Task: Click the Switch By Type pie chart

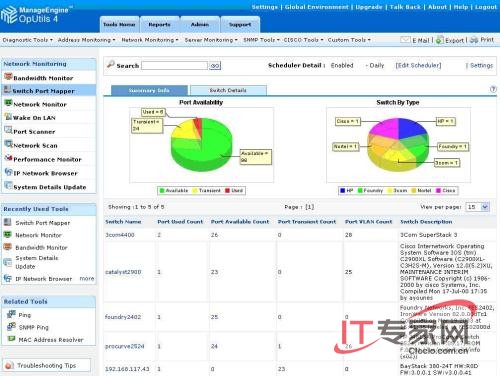Action: pyautogui.click(x=398, y=144)
